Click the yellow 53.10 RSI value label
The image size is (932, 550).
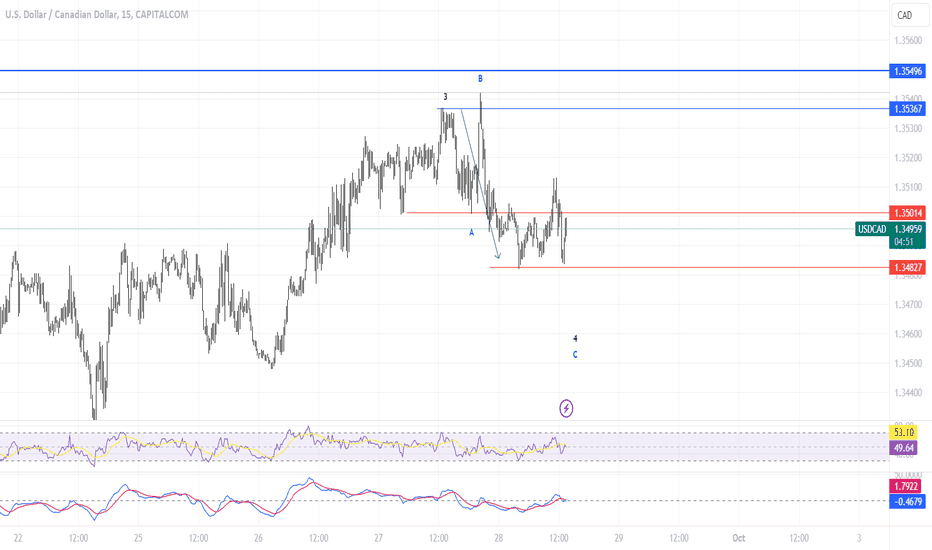coord(903,432)
